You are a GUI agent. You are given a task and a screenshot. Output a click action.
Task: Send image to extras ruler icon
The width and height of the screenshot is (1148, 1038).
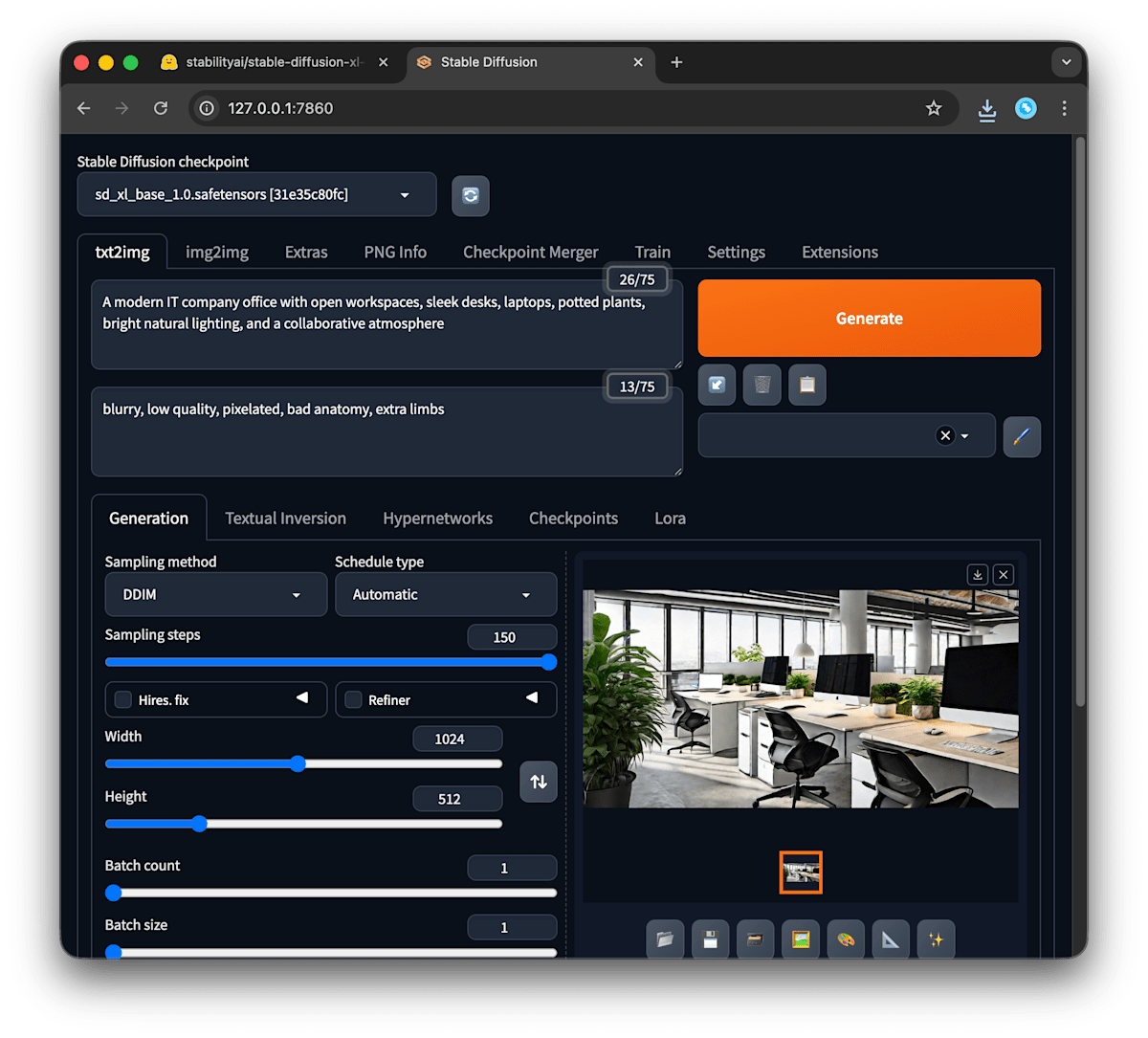click(891, 939)
